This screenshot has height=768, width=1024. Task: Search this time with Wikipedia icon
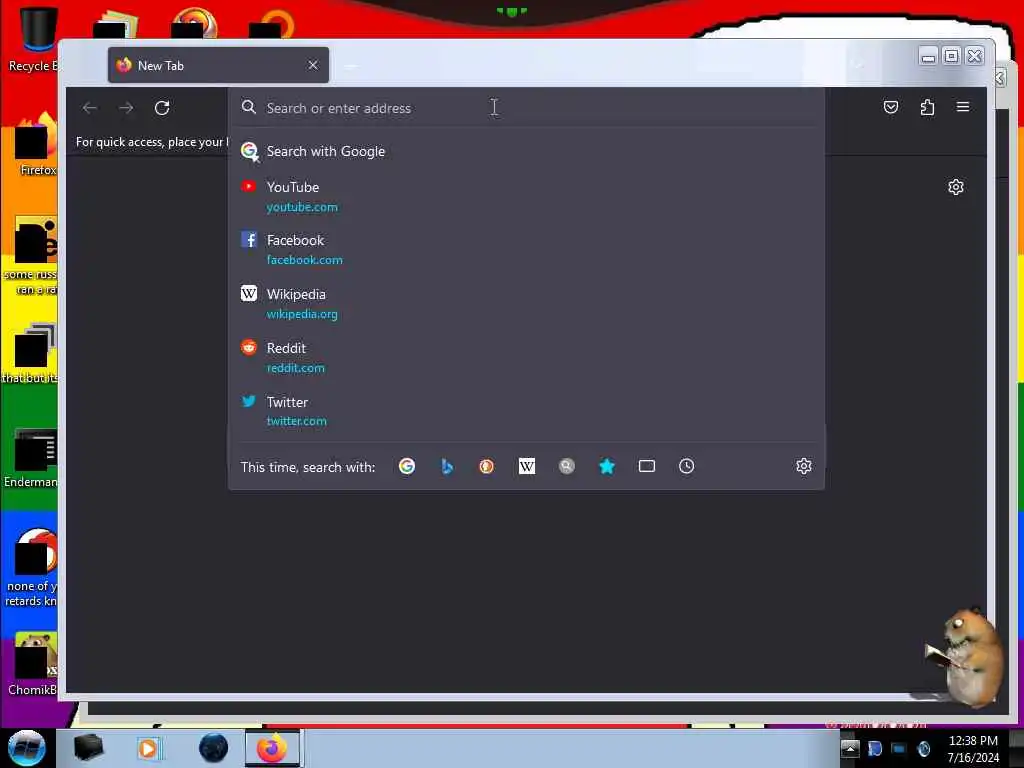[x=527, y=466]
